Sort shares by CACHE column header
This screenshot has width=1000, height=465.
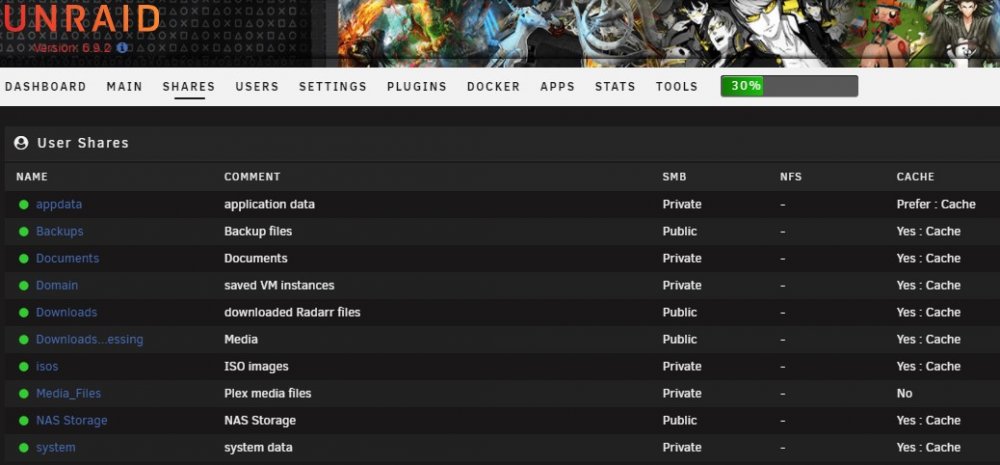coord(915,177)
